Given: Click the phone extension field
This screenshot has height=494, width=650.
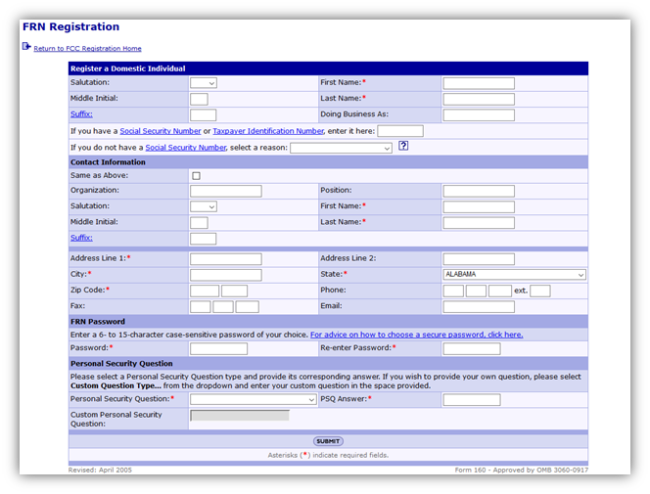Looking at the screenshot, I should click(x=540, y=291).
